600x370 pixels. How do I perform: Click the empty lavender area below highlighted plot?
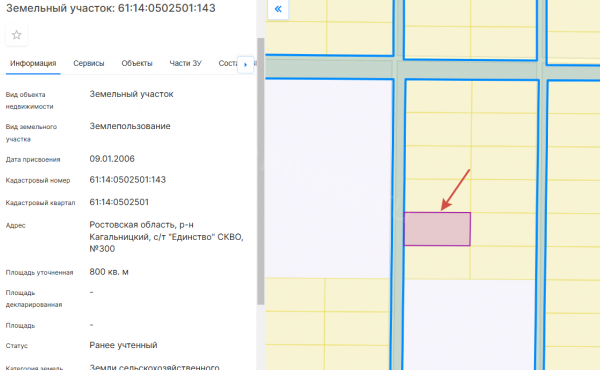click(470, 324)
